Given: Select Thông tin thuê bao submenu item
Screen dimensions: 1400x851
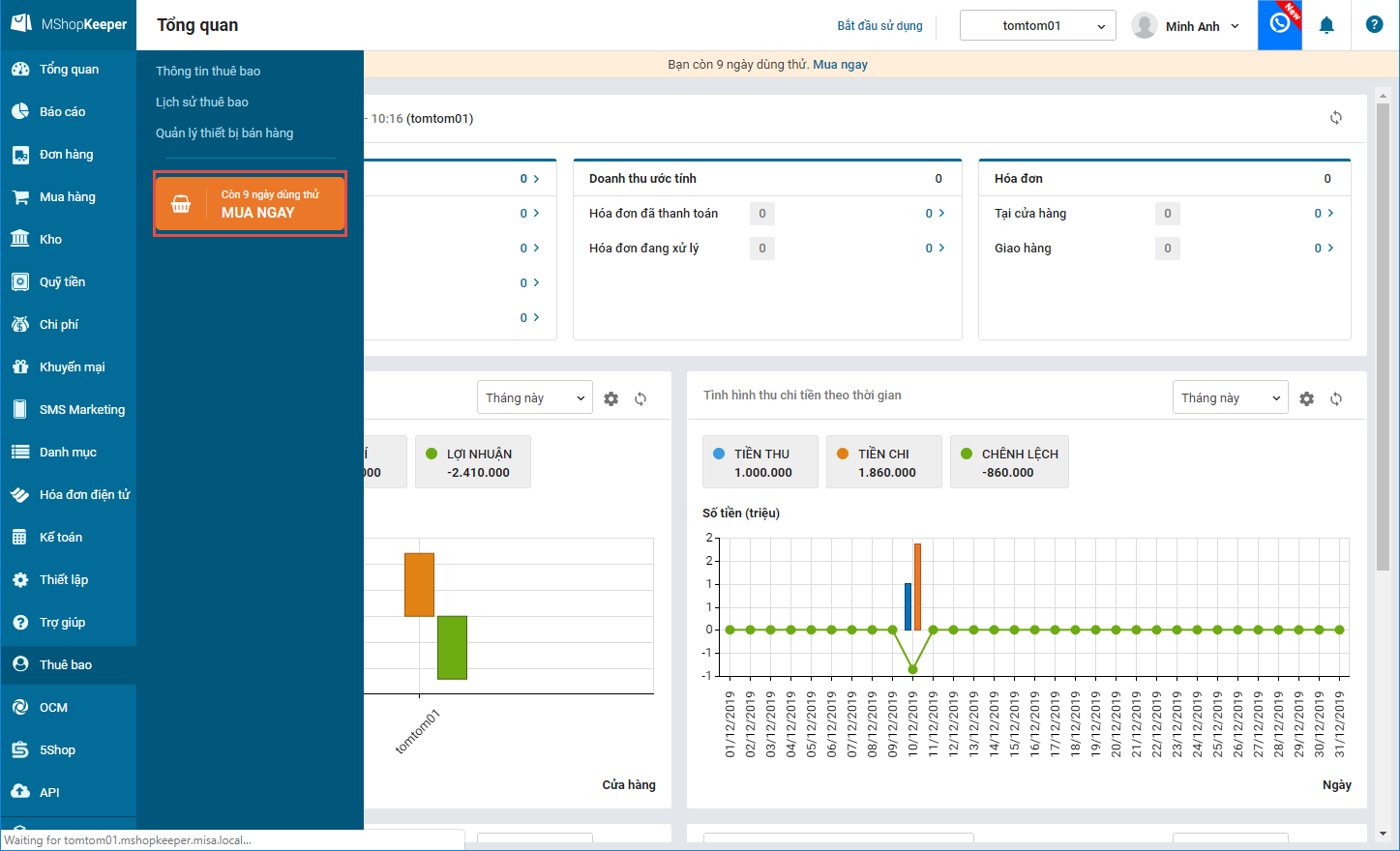Looking at the screenshot, I should (208, 71).
